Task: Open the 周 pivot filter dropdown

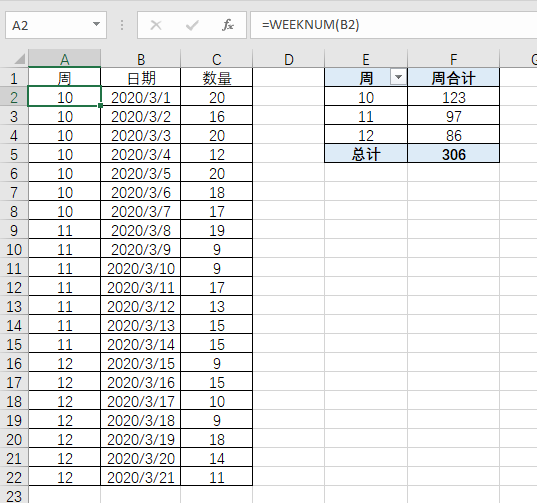Action: 398,77
